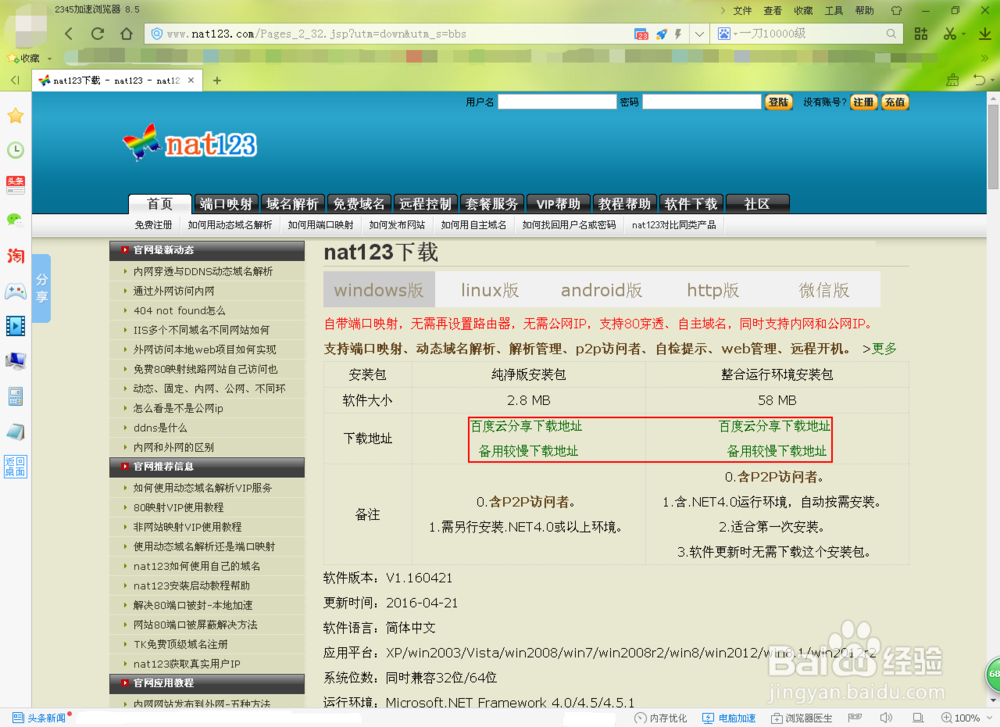
Task: Click the 分享 share side tab
Action: 41,288
